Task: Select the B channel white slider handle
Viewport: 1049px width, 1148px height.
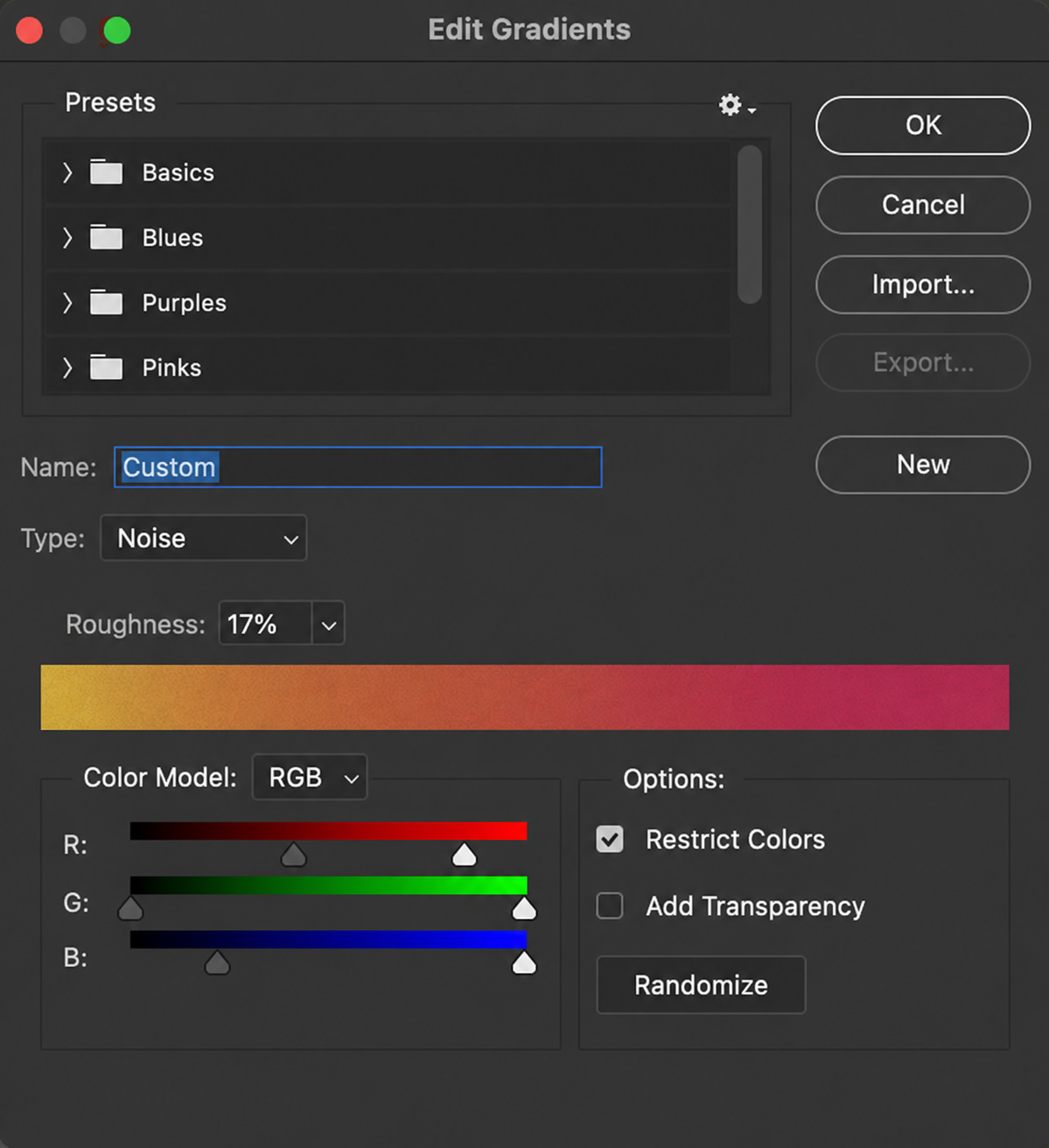Action: [524, 963]
